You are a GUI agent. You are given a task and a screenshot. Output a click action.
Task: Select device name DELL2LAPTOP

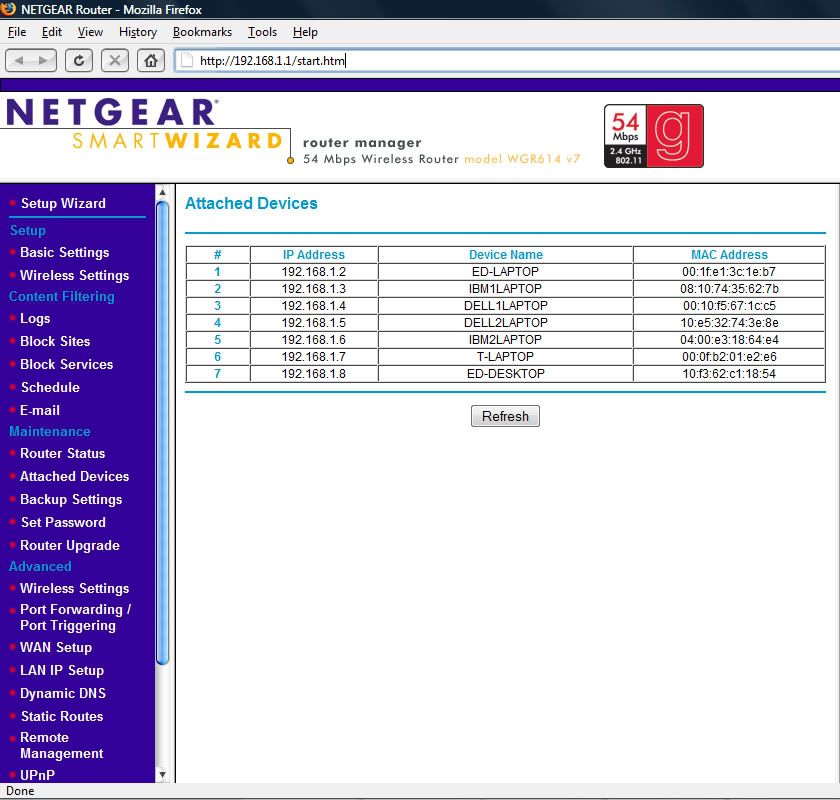[505, 323]
